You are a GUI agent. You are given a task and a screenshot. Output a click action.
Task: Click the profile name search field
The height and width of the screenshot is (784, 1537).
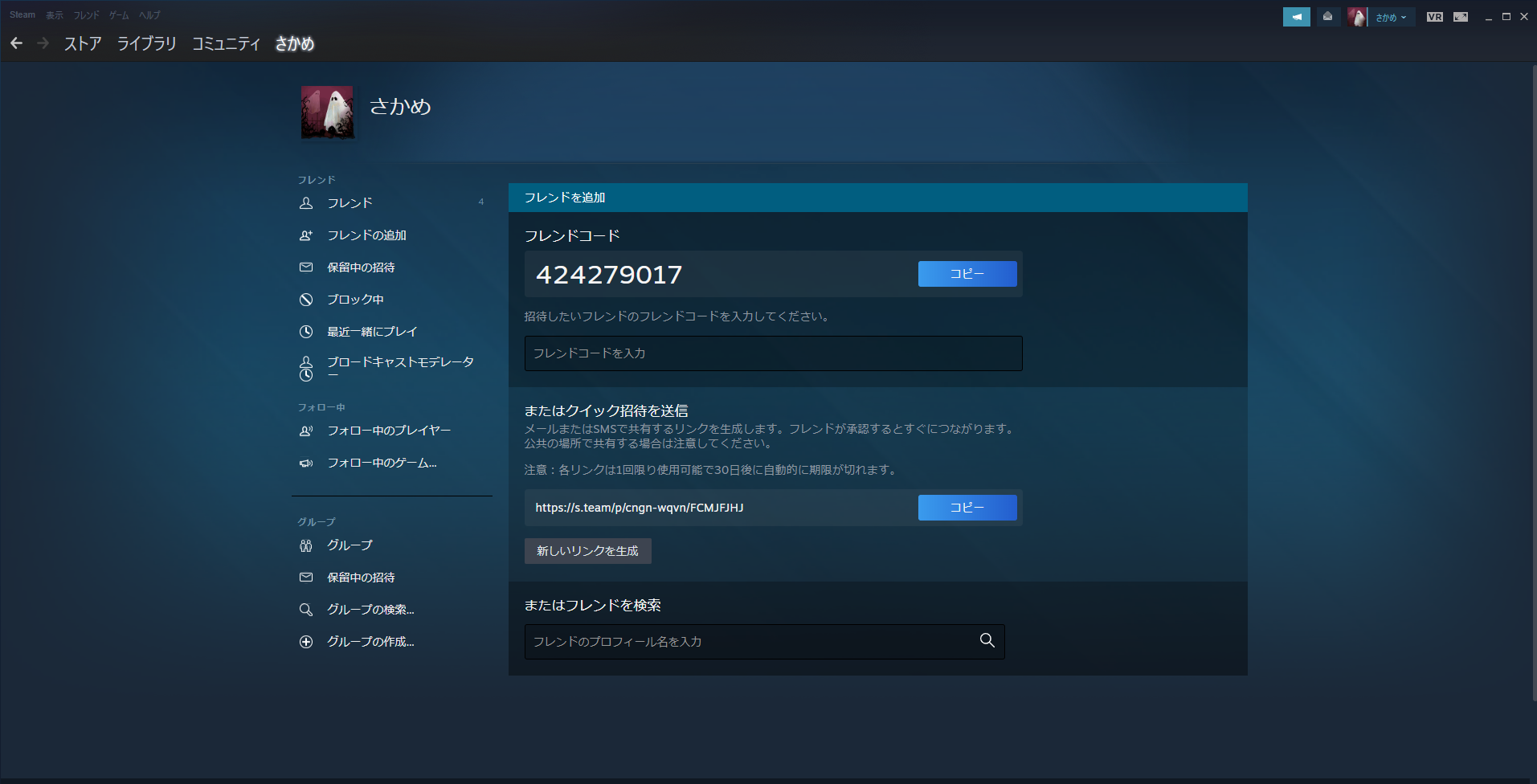tap(747, 642)
